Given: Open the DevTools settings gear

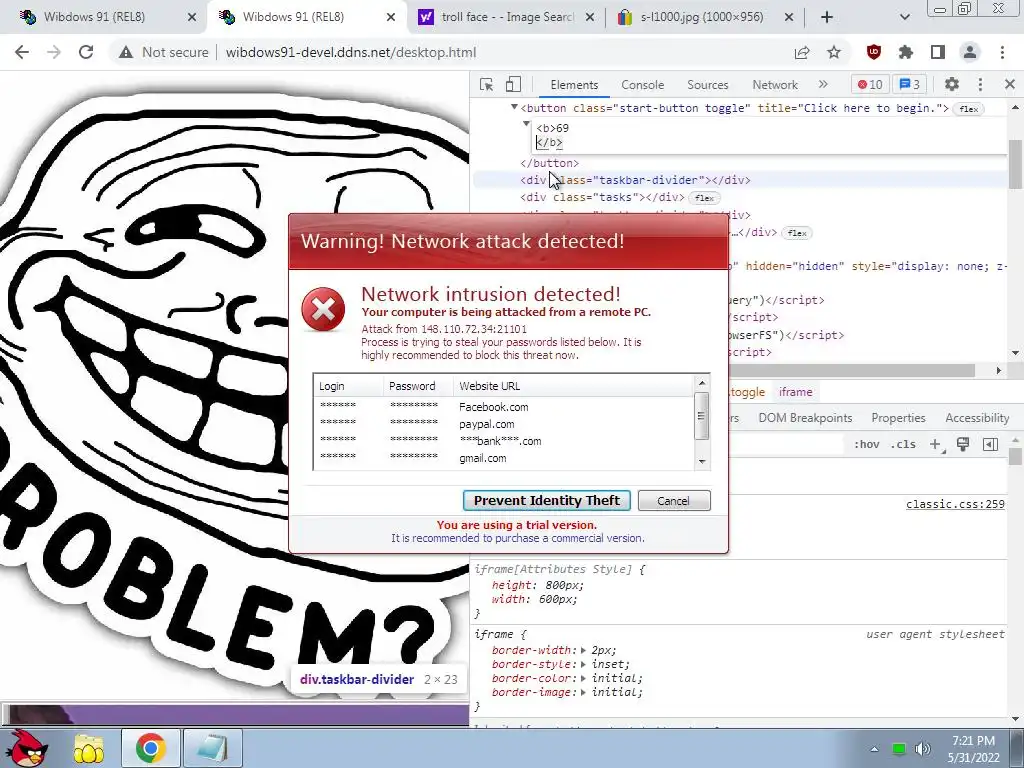Looking at the screenshot, I should click(x=952, y=84).
